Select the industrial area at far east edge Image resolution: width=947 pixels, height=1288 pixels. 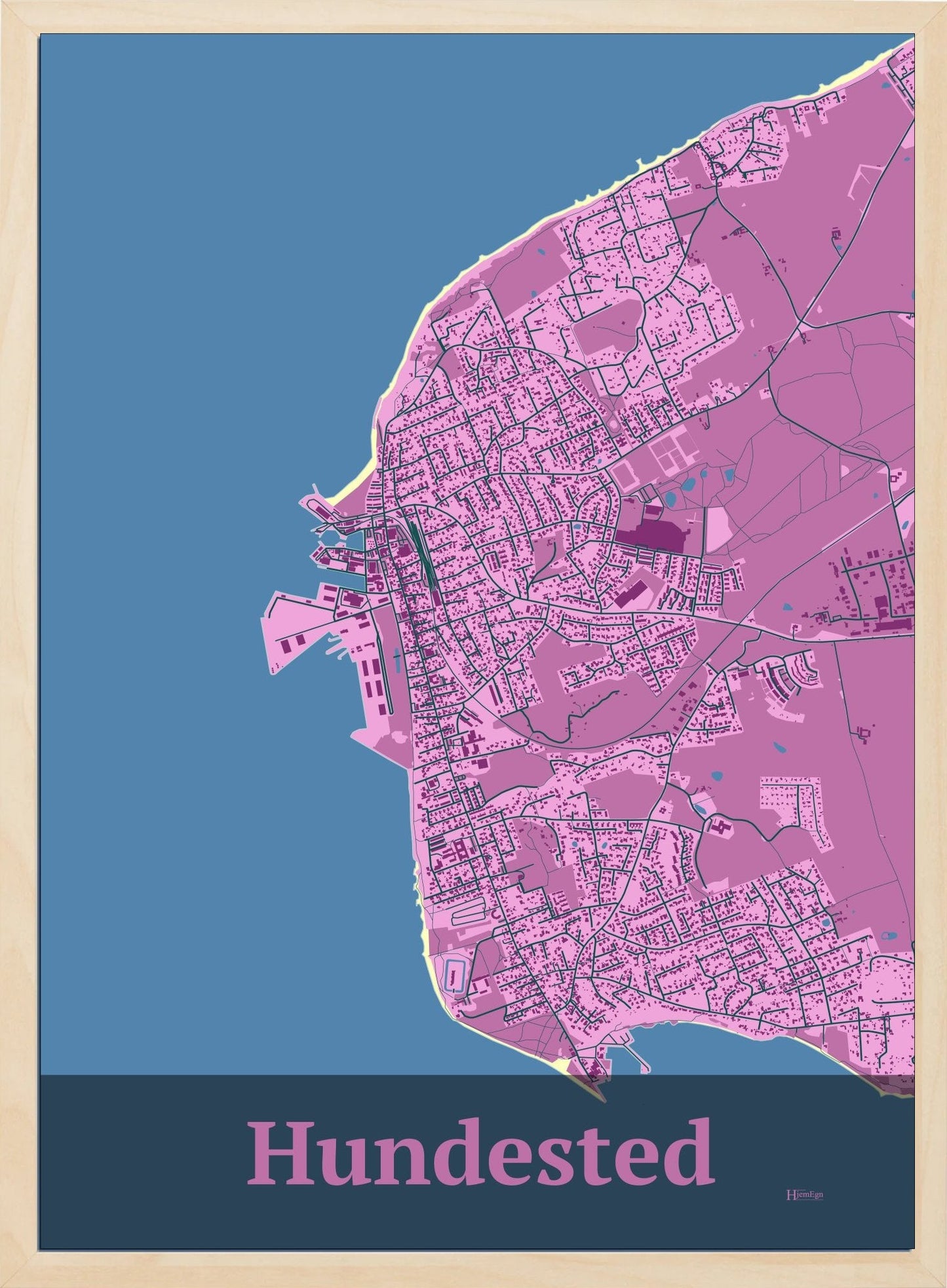[878, 590]
